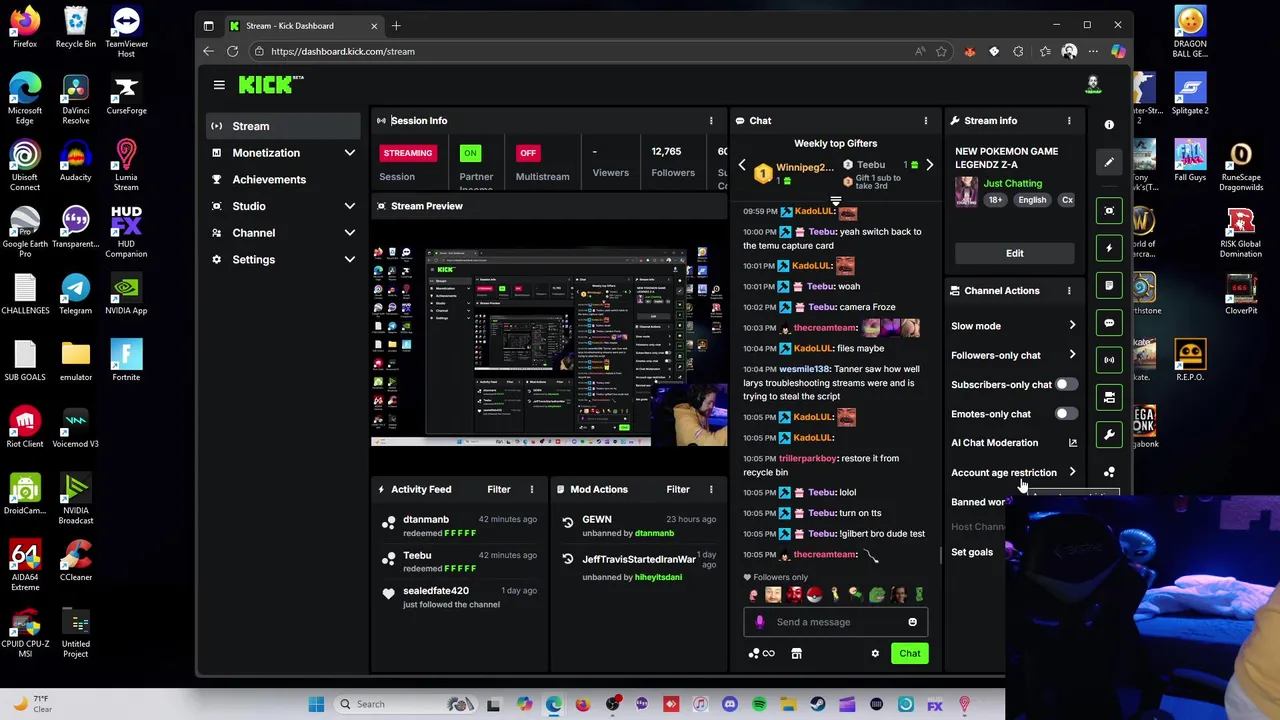This screenshot has height=720, width=1280.
Task: Click the Stream Preview thumbnail
Action: [549, 345]
